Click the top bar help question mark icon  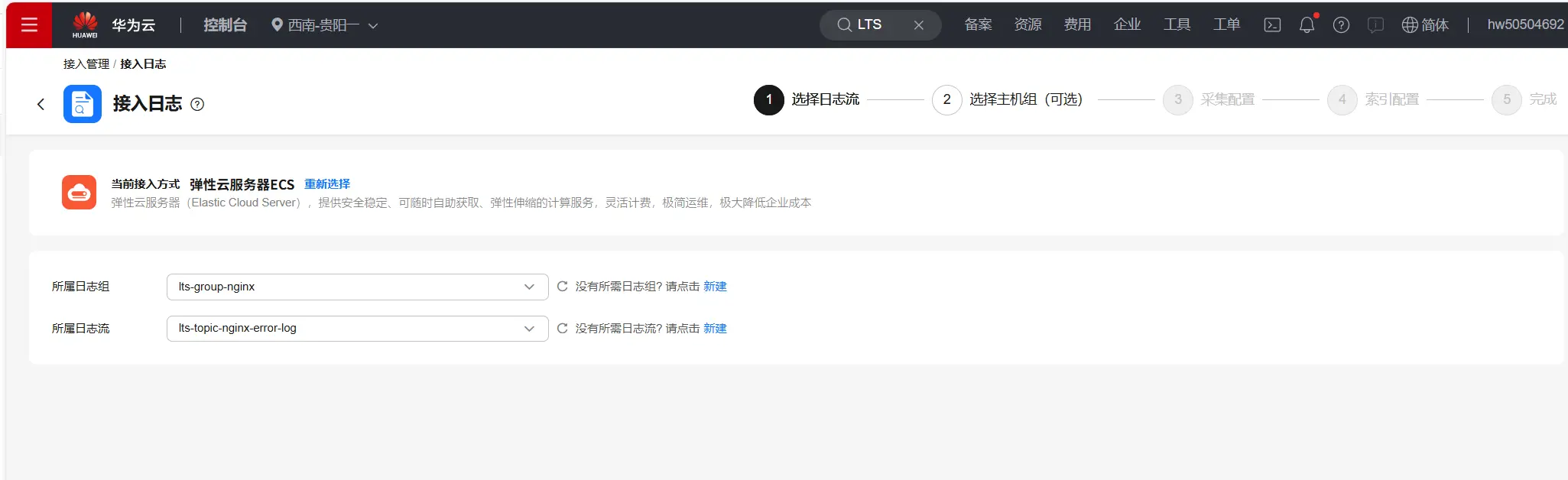[1341, 25]
